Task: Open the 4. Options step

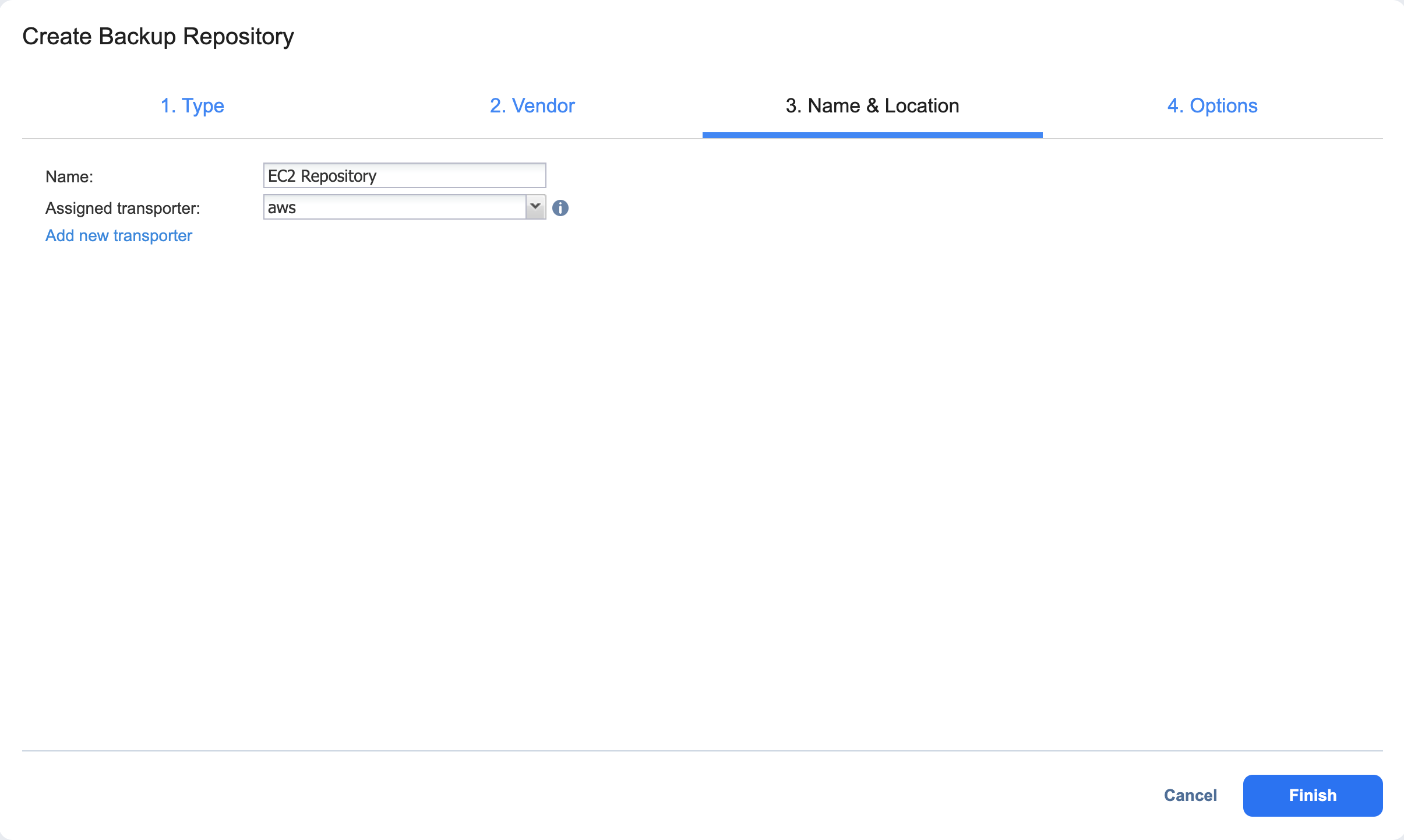Action: pyautogui.click(x=1212, y=105)
